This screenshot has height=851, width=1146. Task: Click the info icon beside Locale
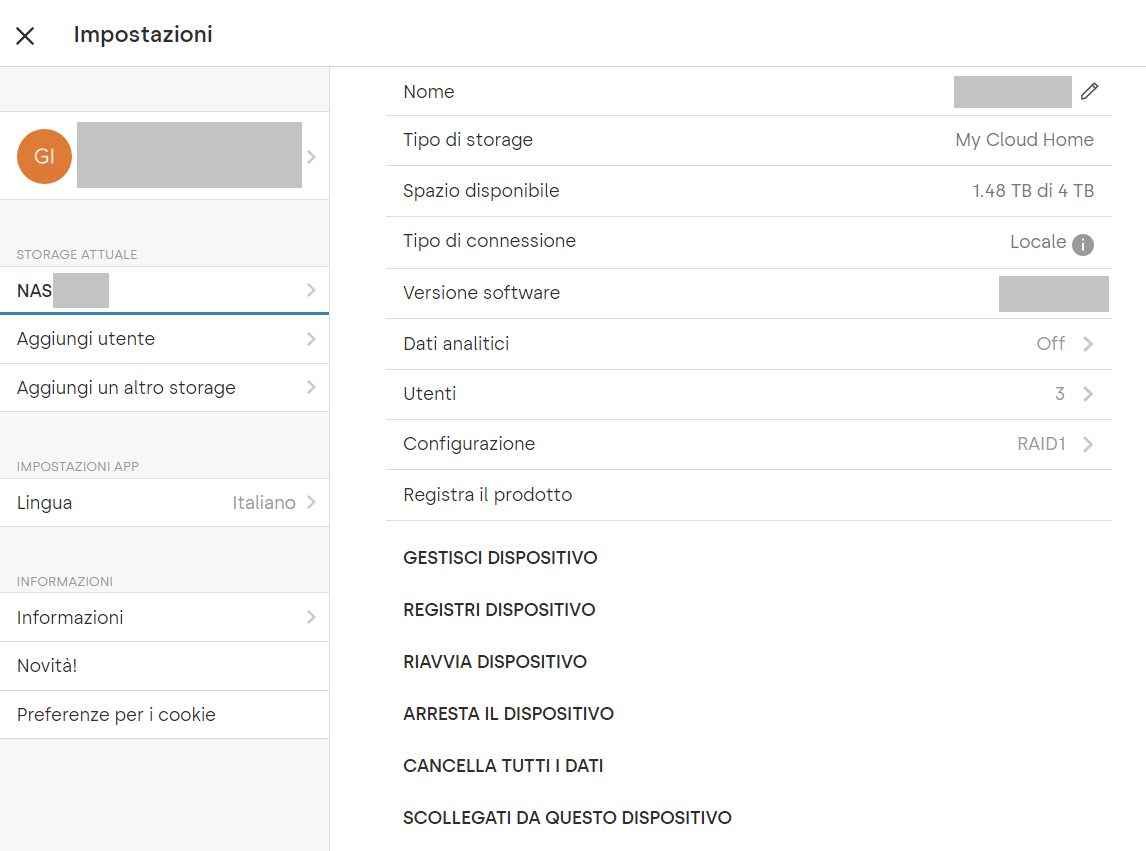pos(1083,244)
